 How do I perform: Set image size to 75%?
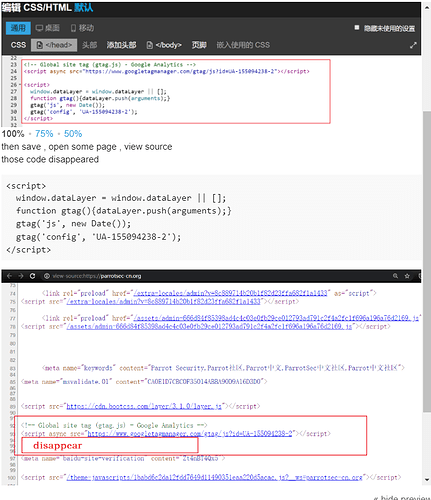(44, 134)
